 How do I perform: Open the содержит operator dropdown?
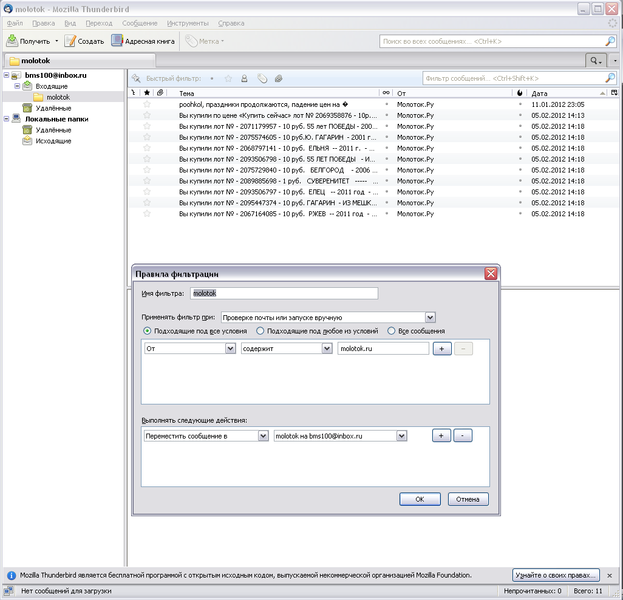(286, 348)
